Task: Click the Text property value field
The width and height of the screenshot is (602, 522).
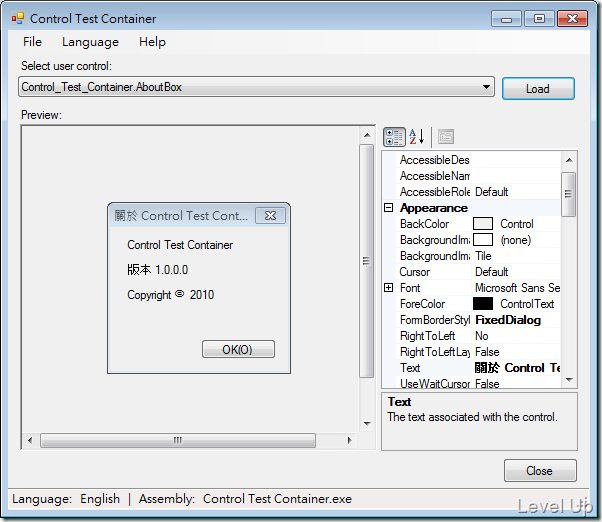Action: pyautogui.click(x=516, y=368)
